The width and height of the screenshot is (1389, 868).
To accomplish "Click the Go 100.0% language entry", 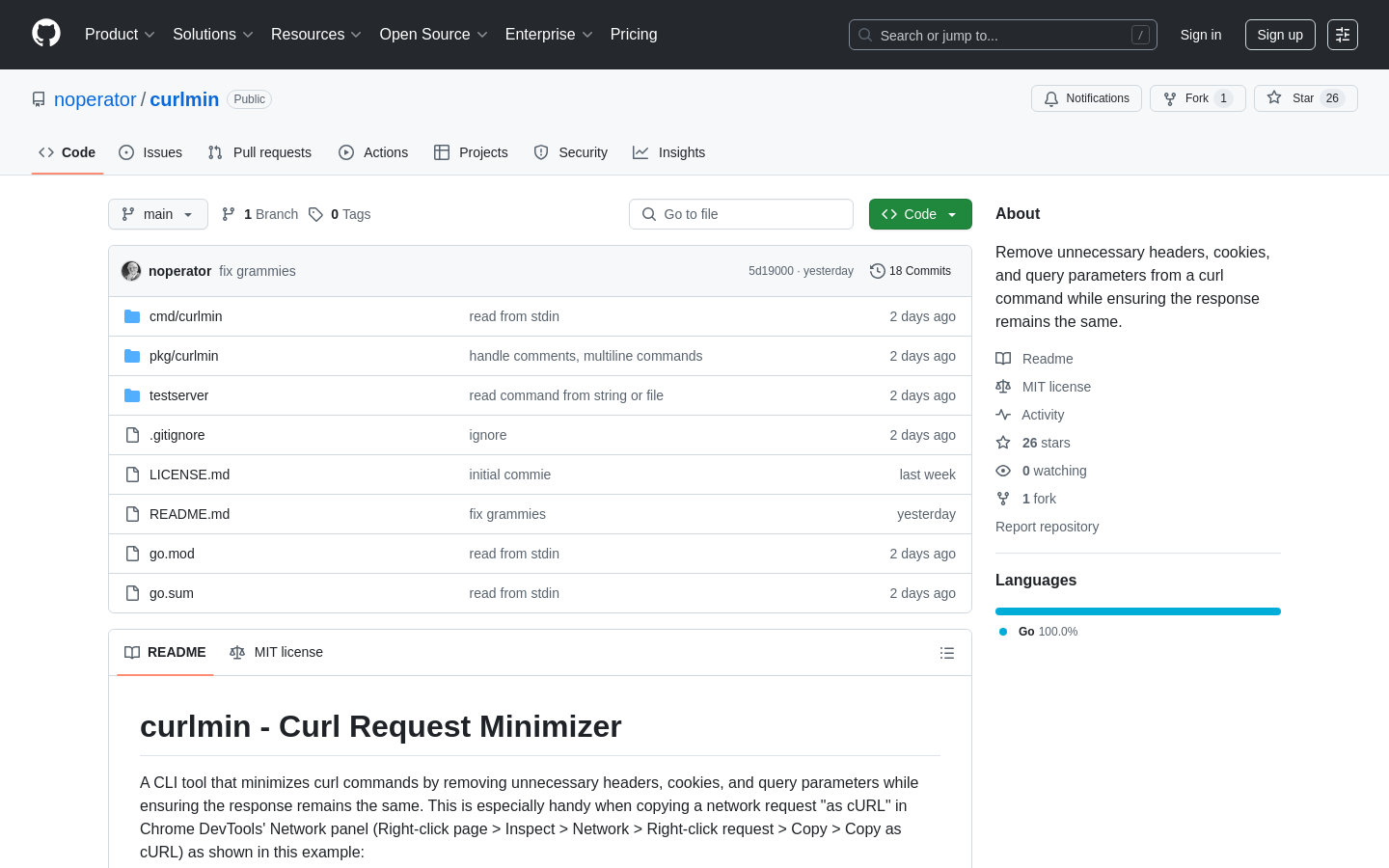I will (x=1038, y=632).
